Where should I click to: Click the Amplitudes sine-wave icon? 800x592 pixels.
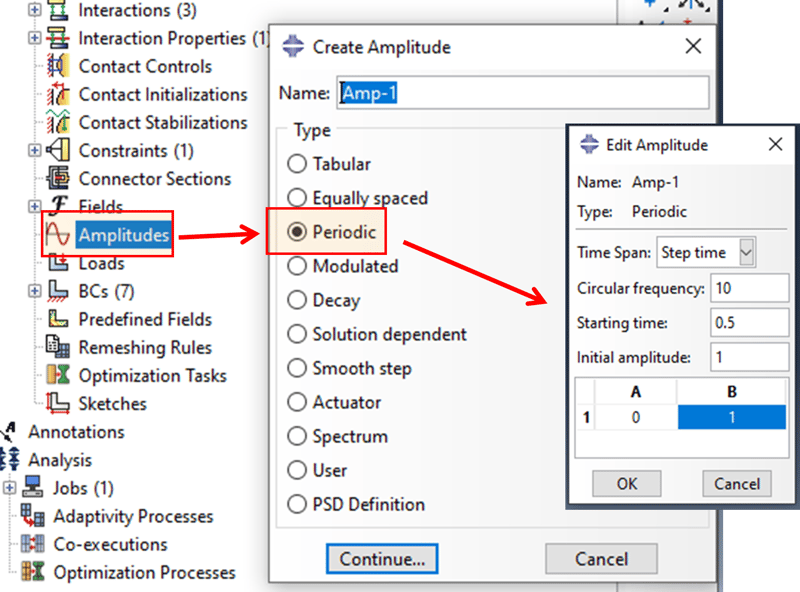point(57,234)
